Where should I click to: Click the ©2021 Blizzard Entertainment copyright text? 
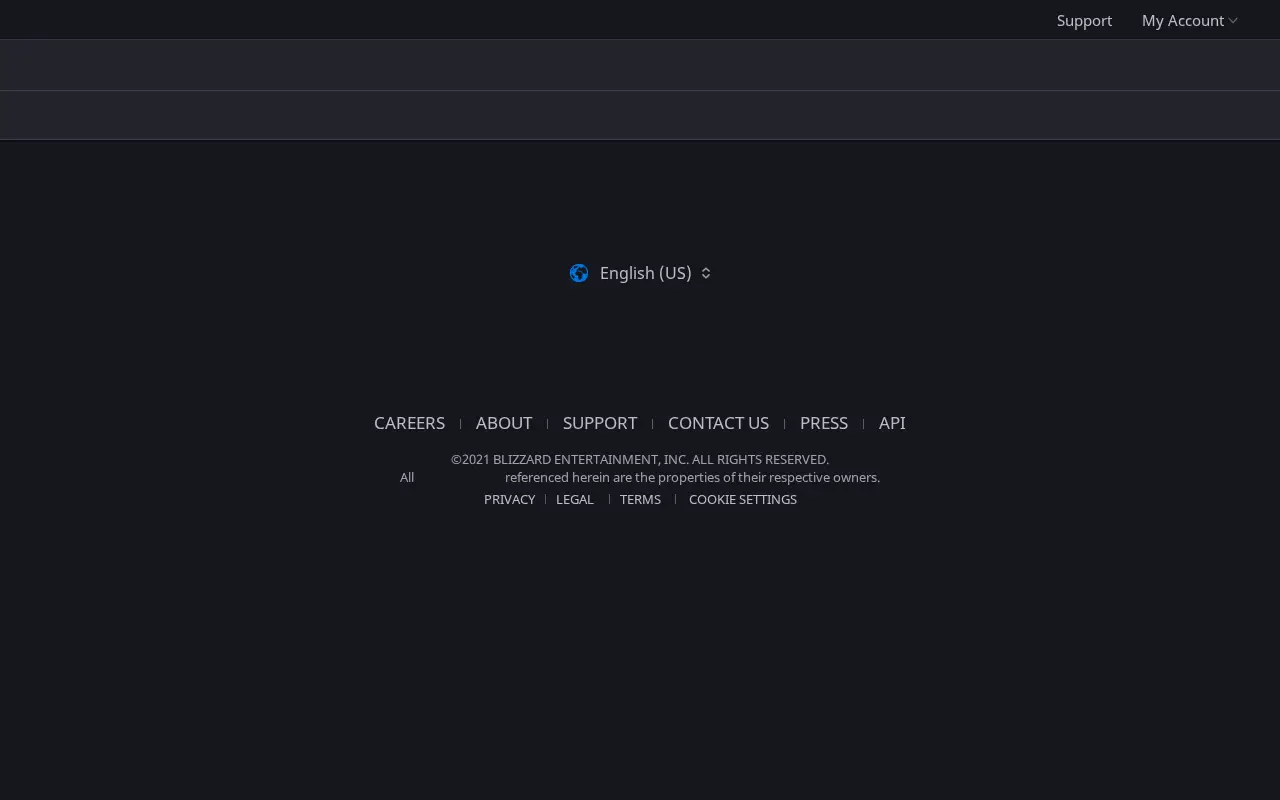tap(640, 459)
